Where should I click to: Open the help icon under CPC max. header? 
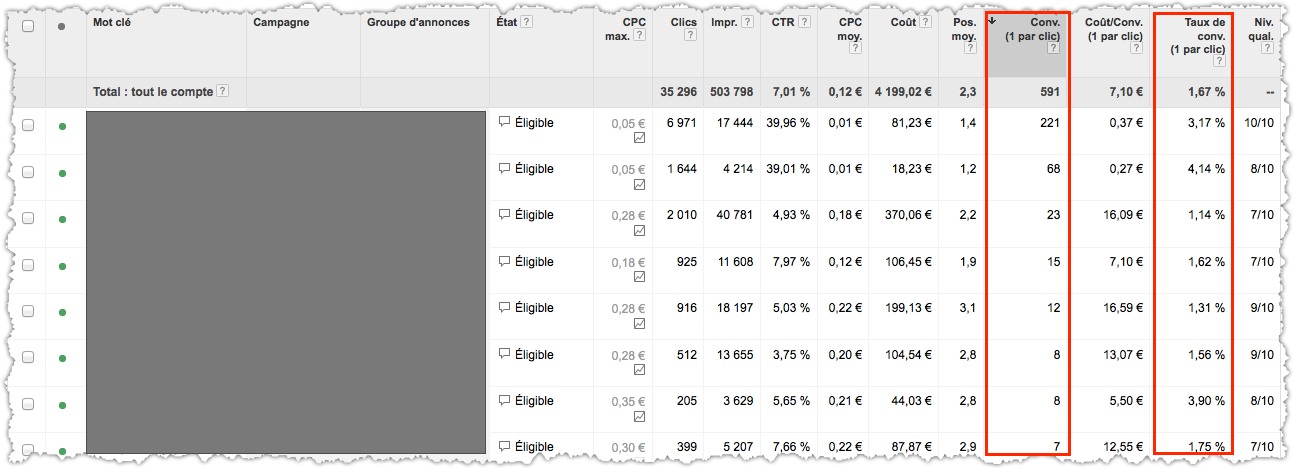[x=639, y=35]
